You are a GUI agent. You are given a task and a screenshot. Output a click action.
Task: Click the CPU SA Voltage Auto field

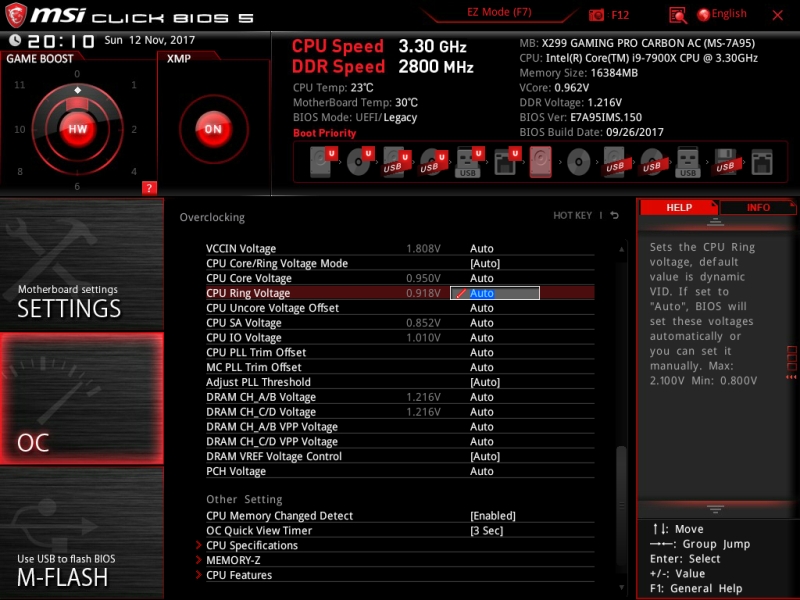[x=481, y=323]
